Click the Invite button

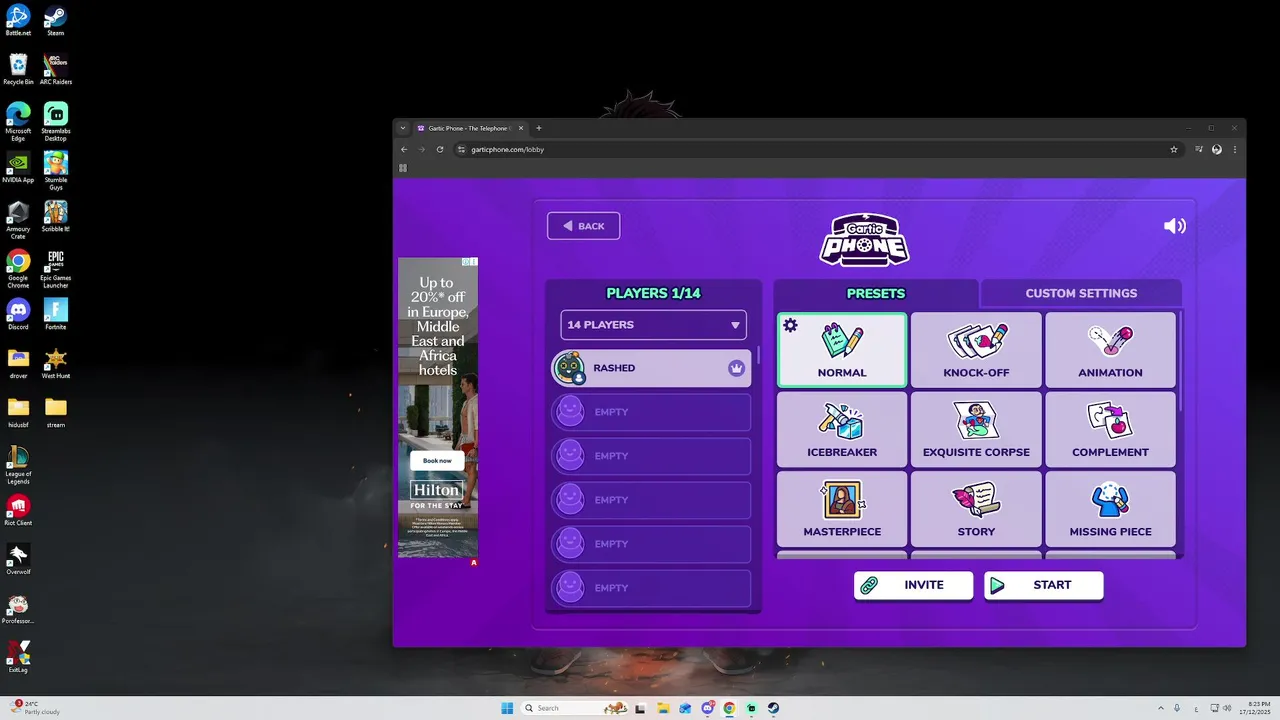(x=913, y=585)
